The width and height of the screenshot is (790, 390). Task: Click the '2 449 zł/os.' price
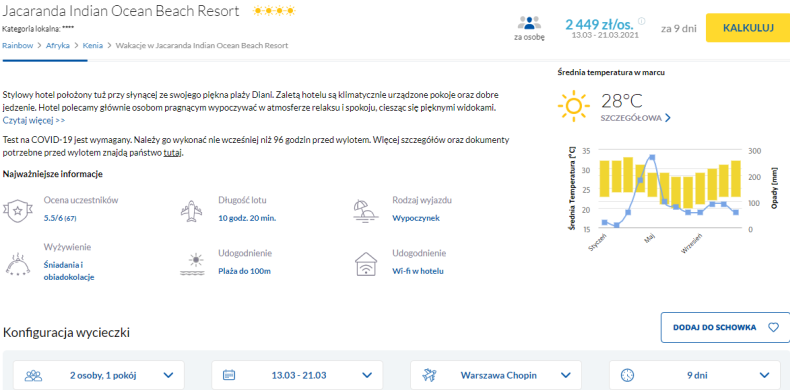(x=600, y=24)
